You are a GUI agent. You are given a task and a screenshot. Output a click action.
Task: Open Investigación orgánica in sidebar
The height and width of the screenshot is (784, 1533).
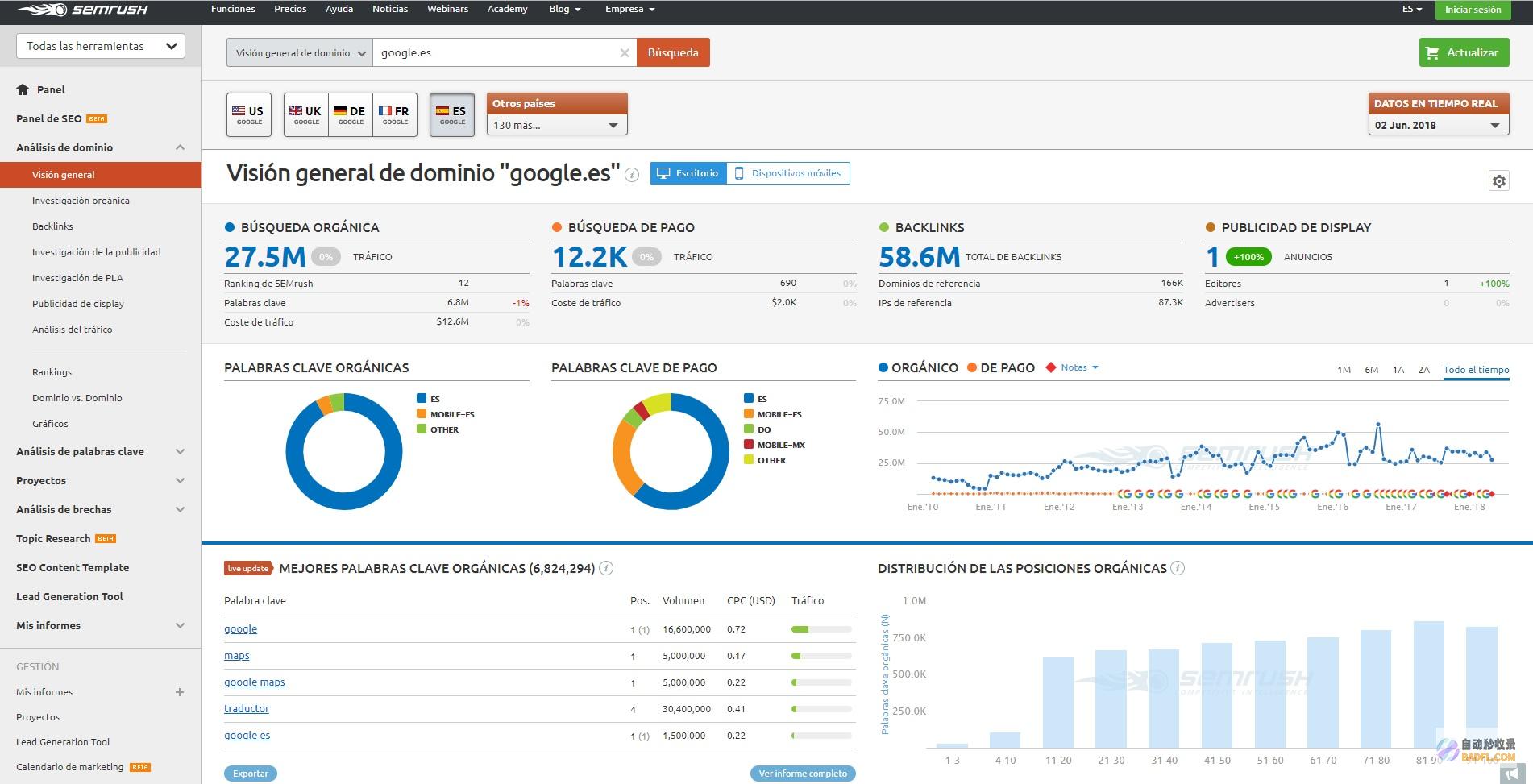pyautogui.click(x=81, y=201)
